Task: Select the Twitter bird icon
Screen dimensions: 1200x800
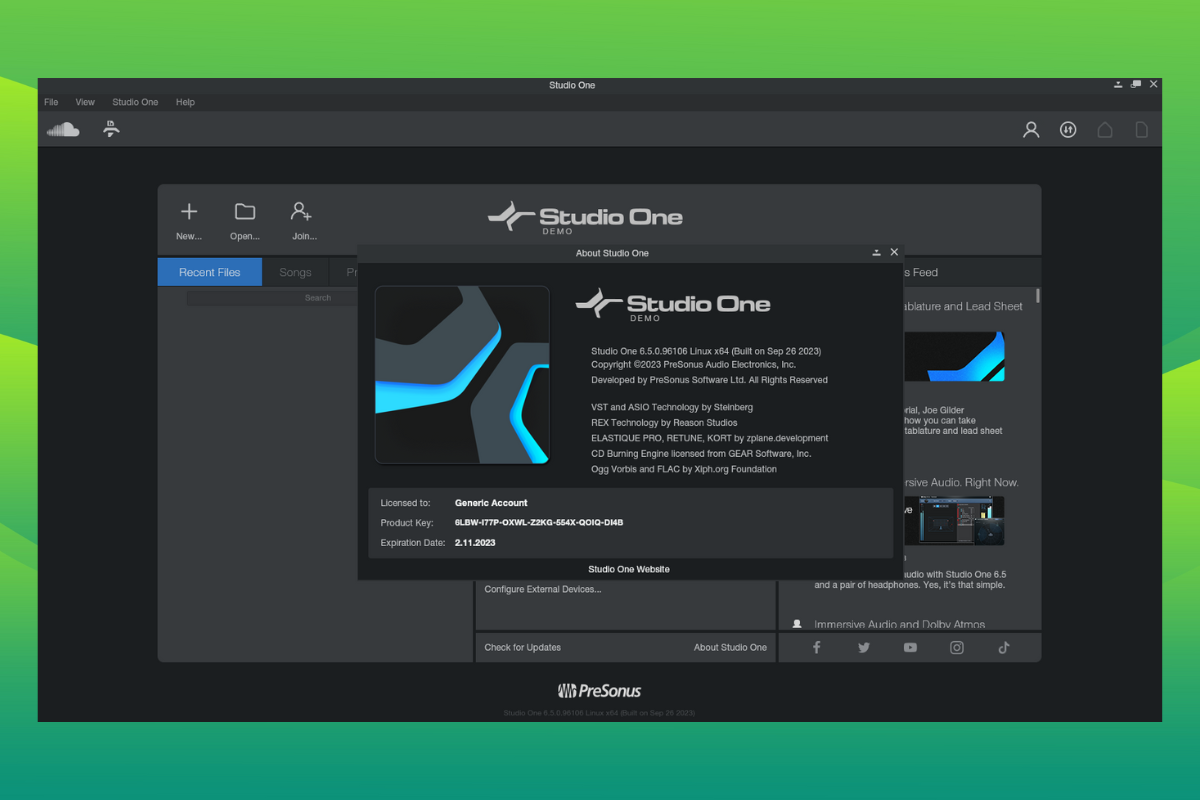Action: pyautogui.click(x=863, y=647)
